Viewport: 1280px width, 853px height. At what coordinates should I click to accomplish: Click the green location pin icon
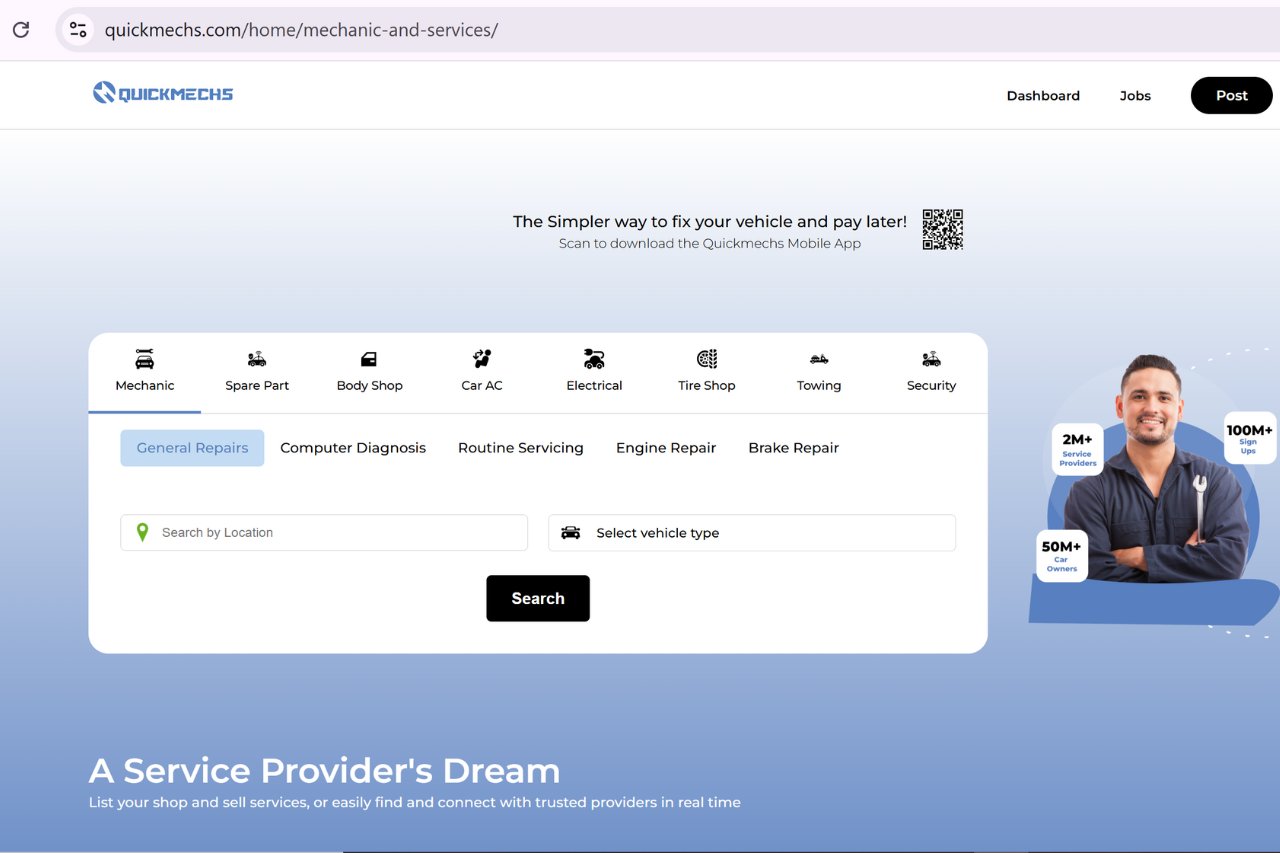[x=142, y=533]
